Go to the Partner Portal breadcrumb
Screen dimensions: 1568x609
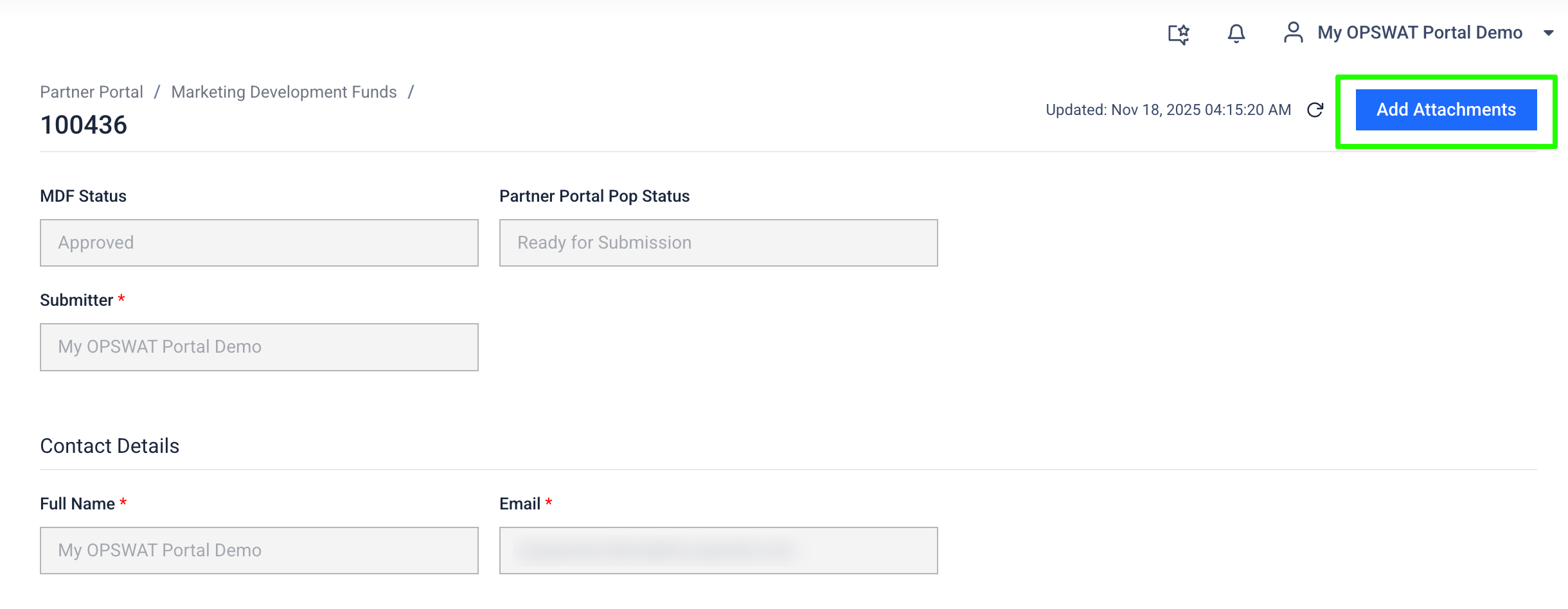(91, 92)
